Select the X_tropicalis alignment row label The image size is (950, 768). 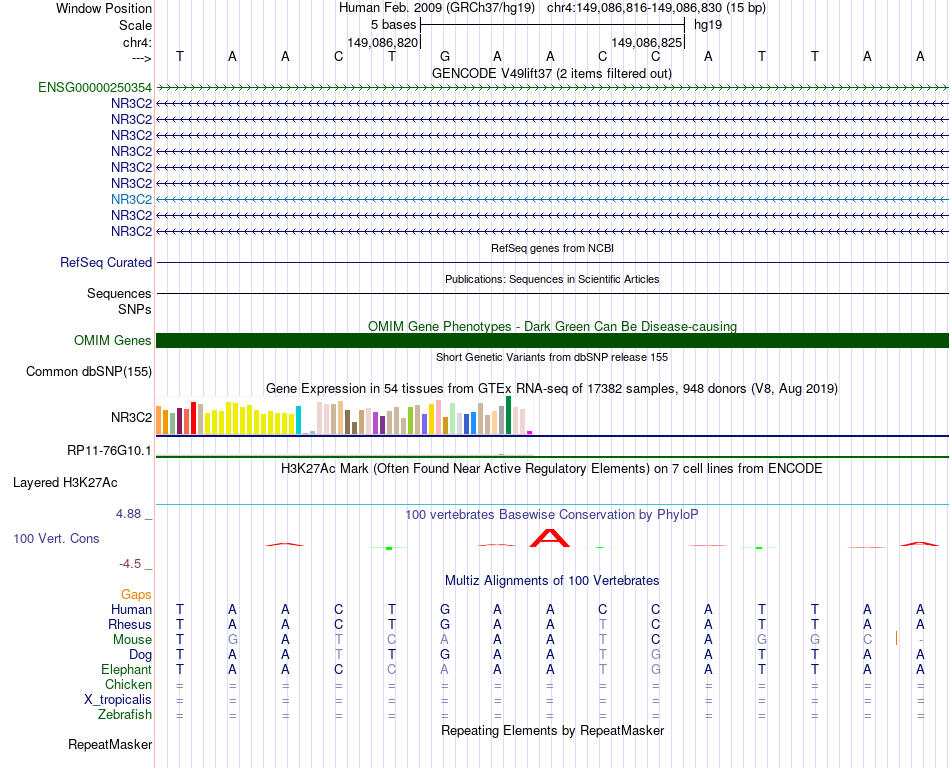pos(118,700)
